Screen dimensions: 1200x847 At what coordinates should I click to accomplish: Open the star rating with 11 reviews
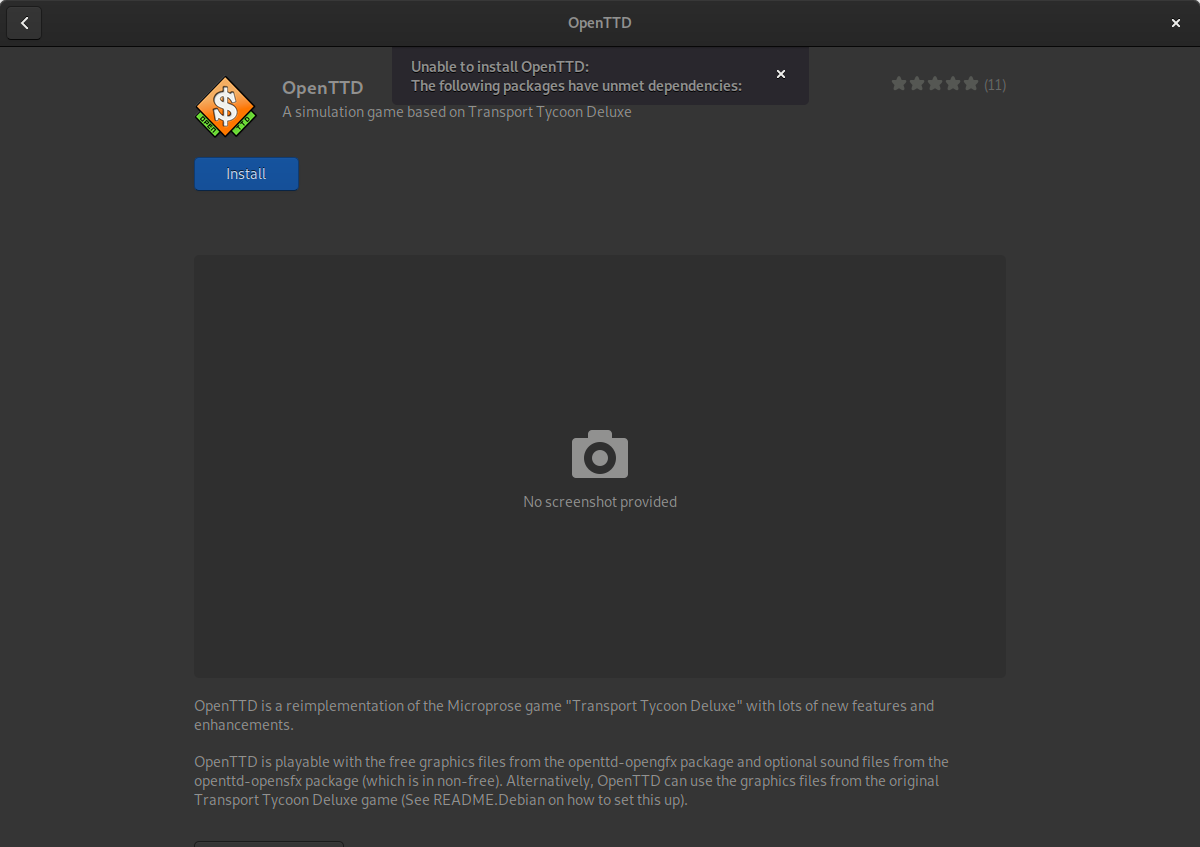pos(948,84)
